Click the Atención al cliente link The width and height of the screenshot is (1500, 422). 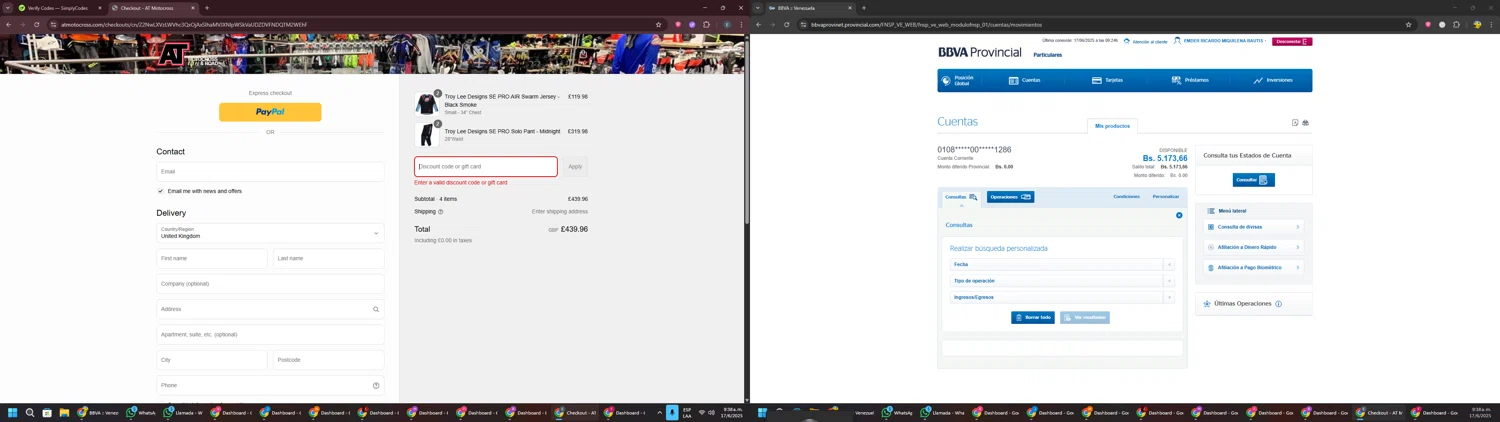[1146, 42]
